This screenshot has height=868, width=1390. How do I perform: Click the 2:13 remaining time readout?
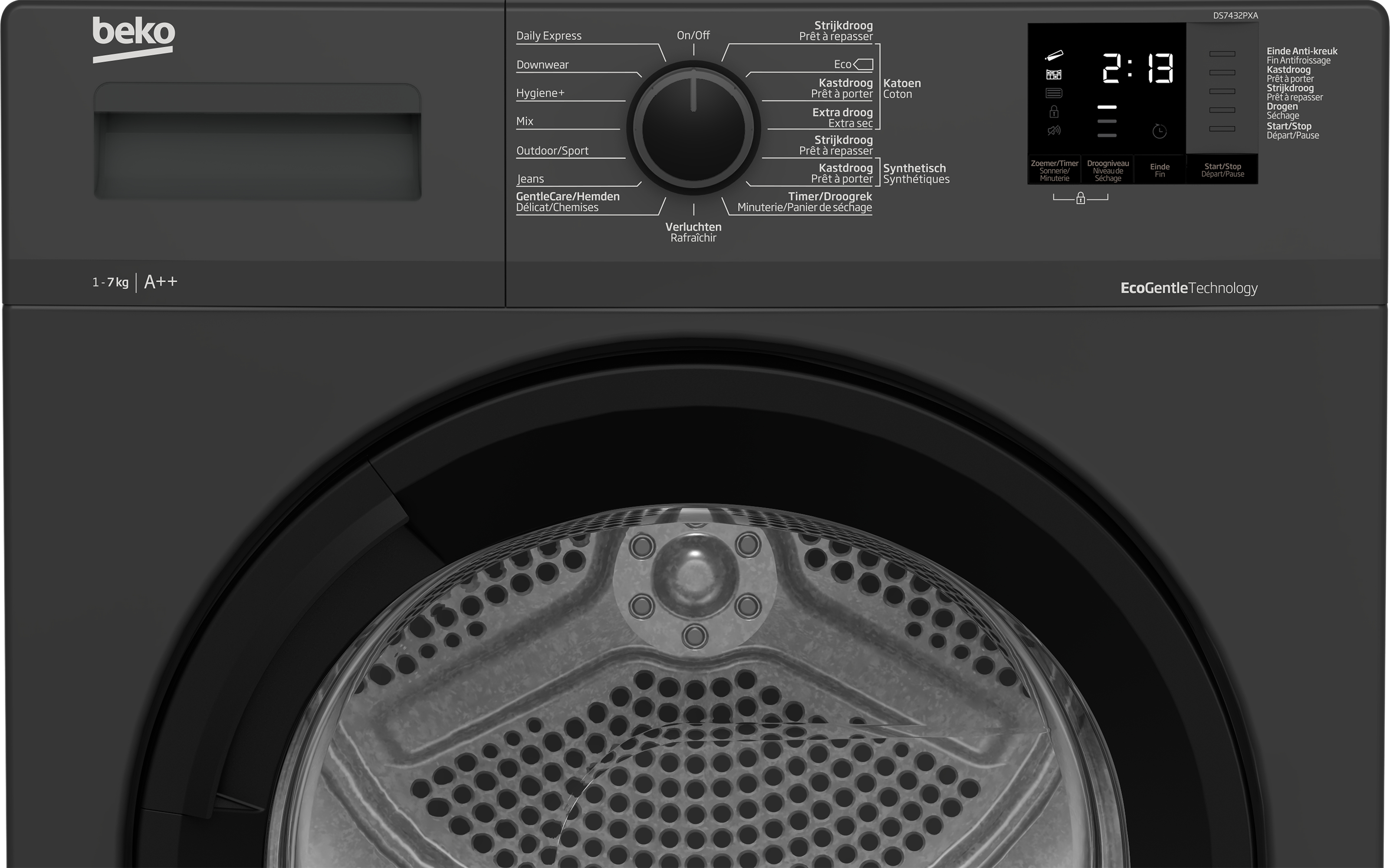[x=1137, y=68]
